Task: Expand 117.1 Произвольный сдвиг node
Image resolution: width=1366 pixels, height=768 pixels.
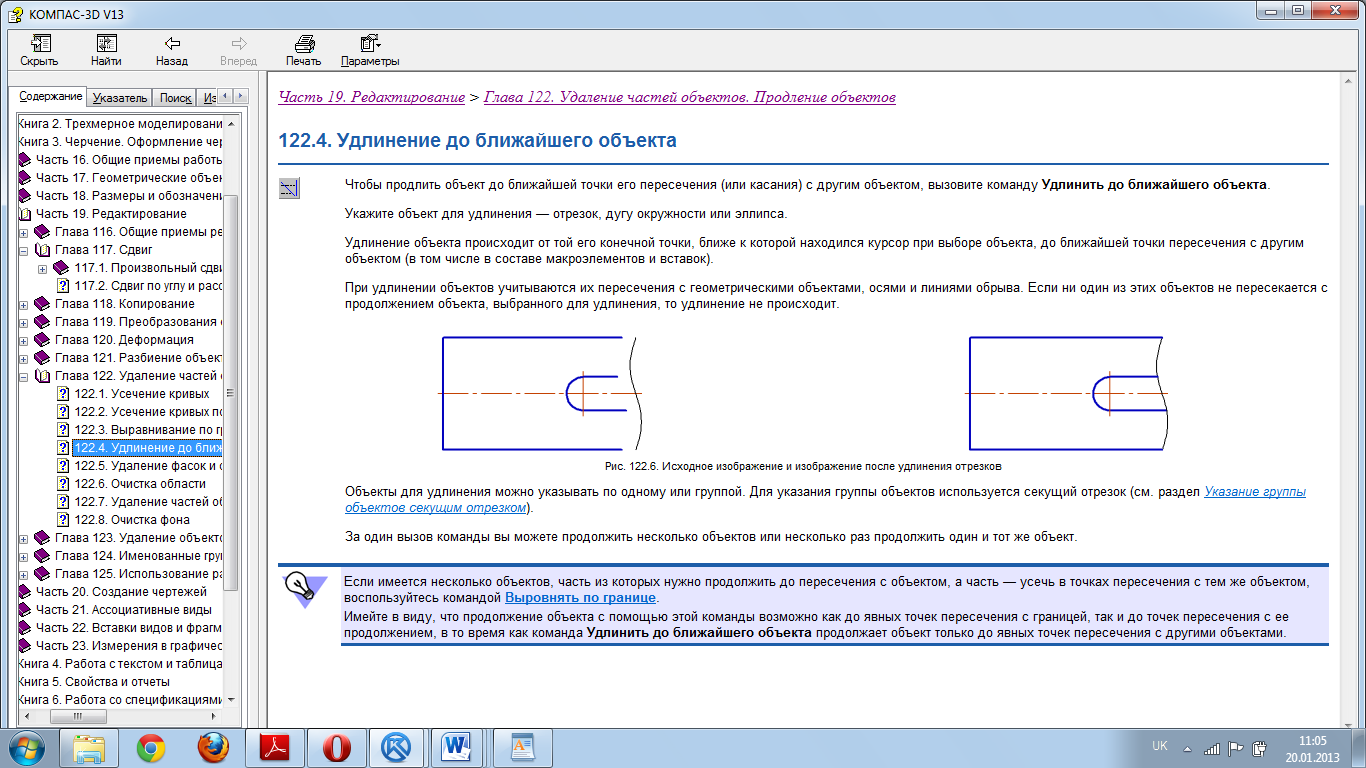Action: coord(42,268)
